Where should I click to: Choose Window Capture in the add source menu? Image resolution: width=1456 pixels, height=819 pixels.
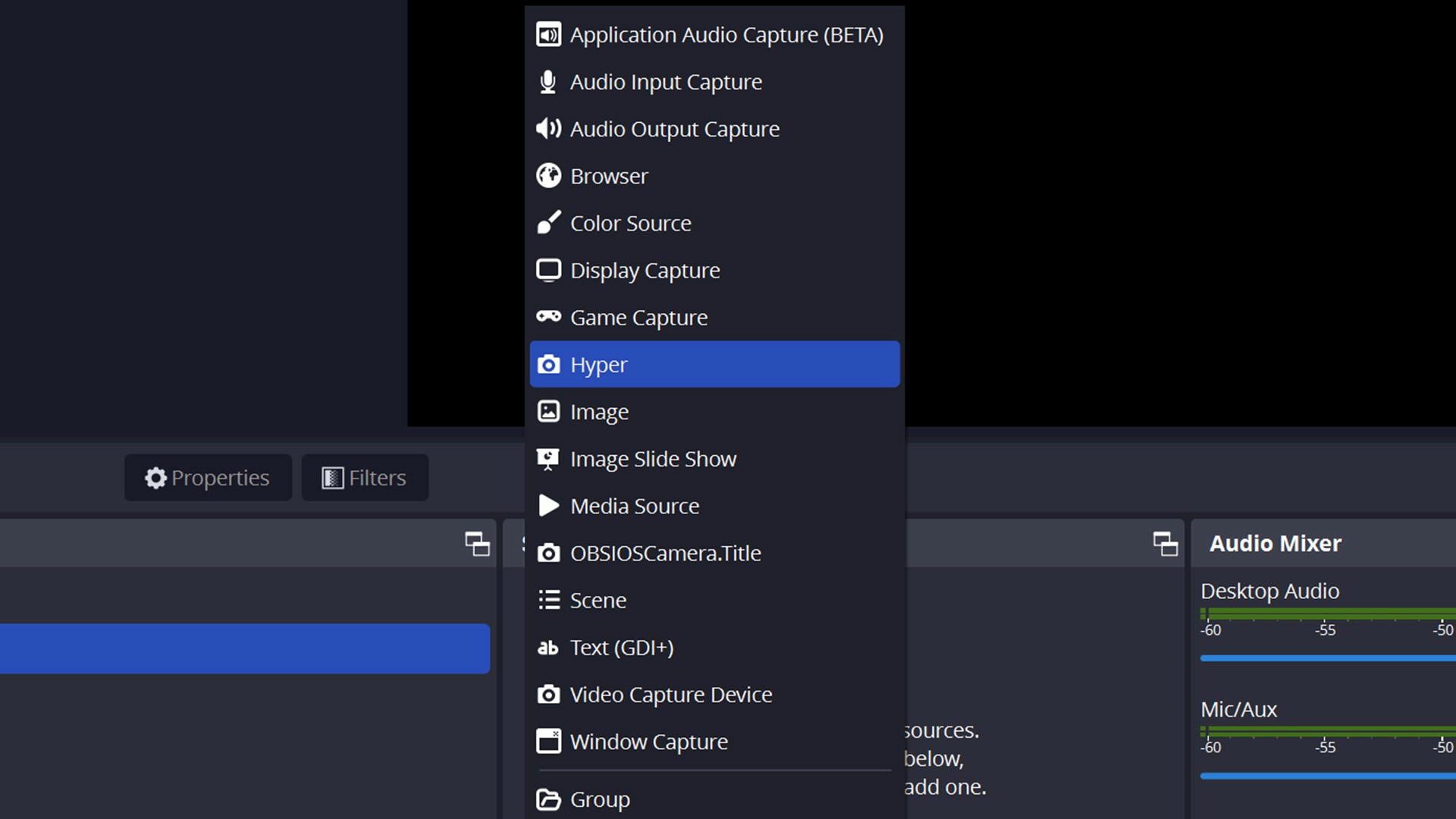pyautogui.click(x=648, y=741)
